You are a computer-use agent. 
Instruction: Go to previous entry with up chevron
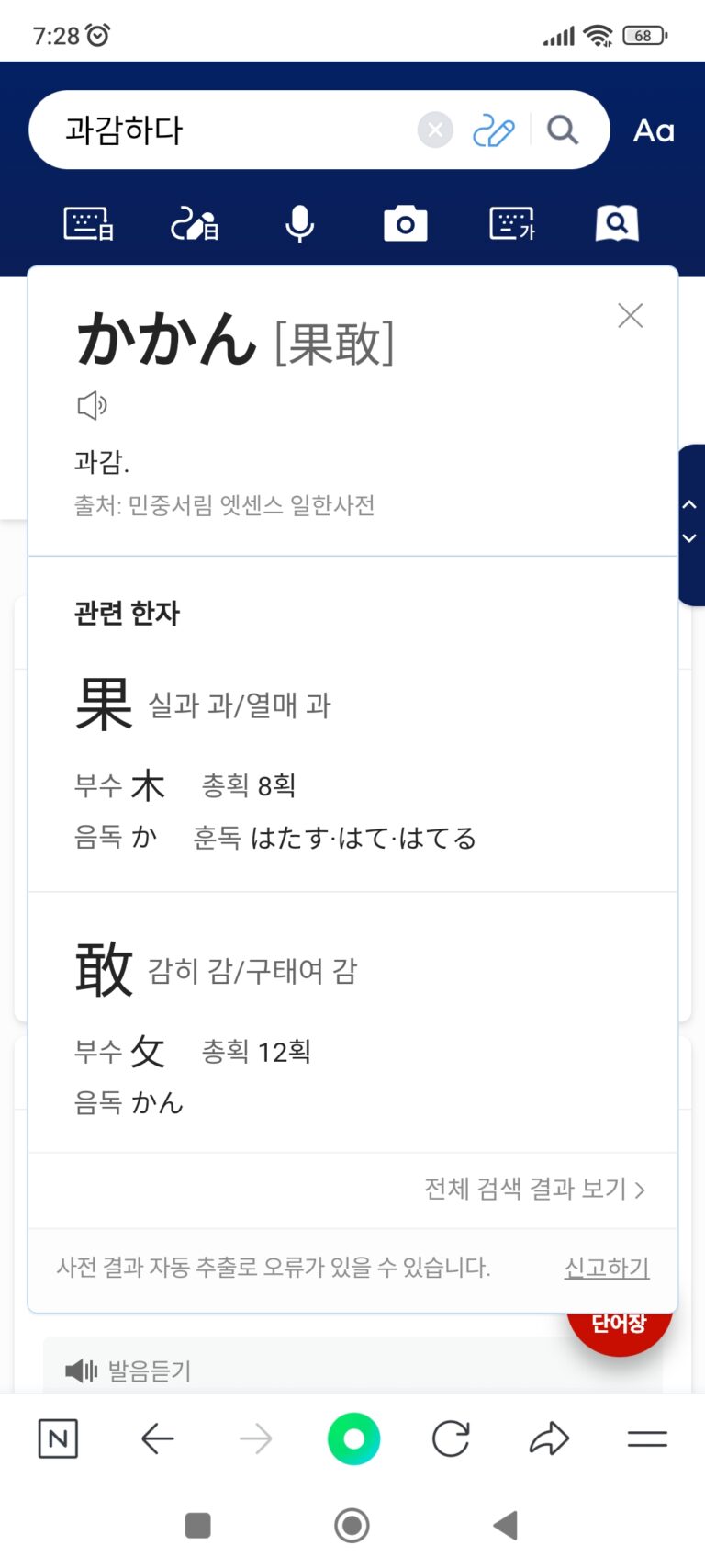point(689,504)
